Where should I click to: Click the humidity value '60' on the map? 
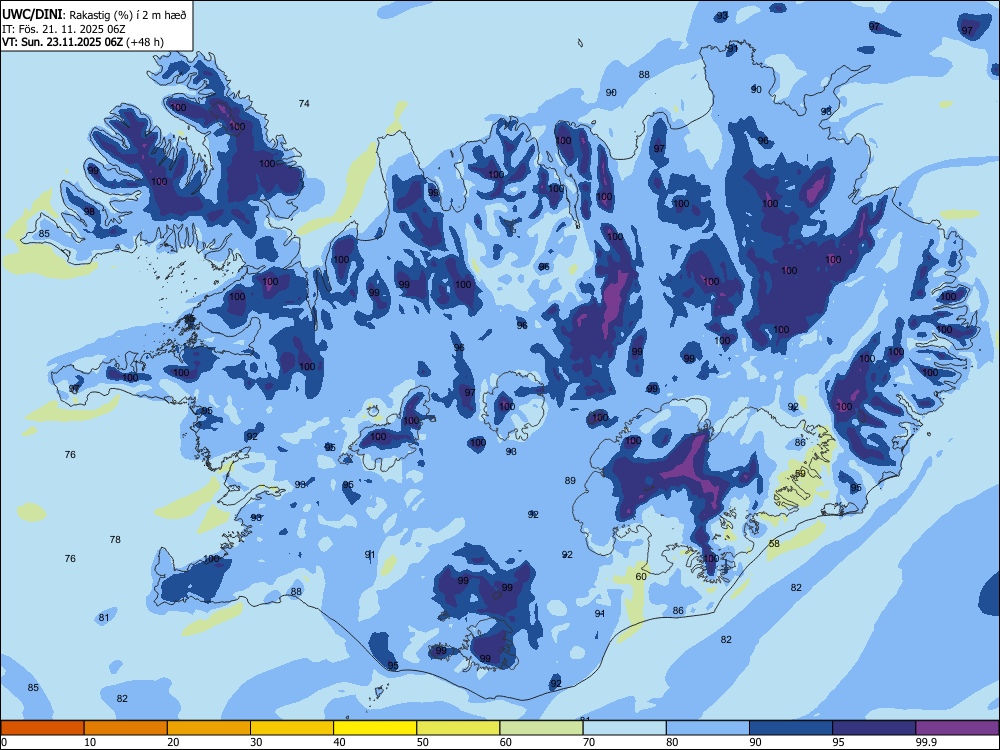point(641,577)
